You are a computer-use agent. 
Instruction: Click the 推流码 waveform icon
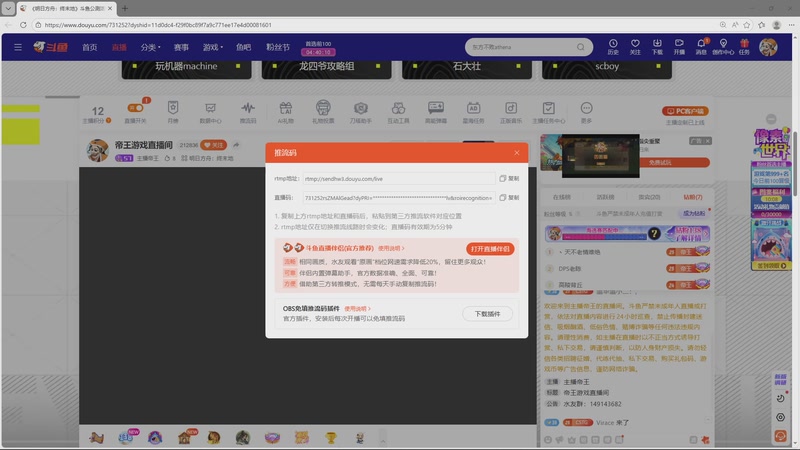coord(248,108)
